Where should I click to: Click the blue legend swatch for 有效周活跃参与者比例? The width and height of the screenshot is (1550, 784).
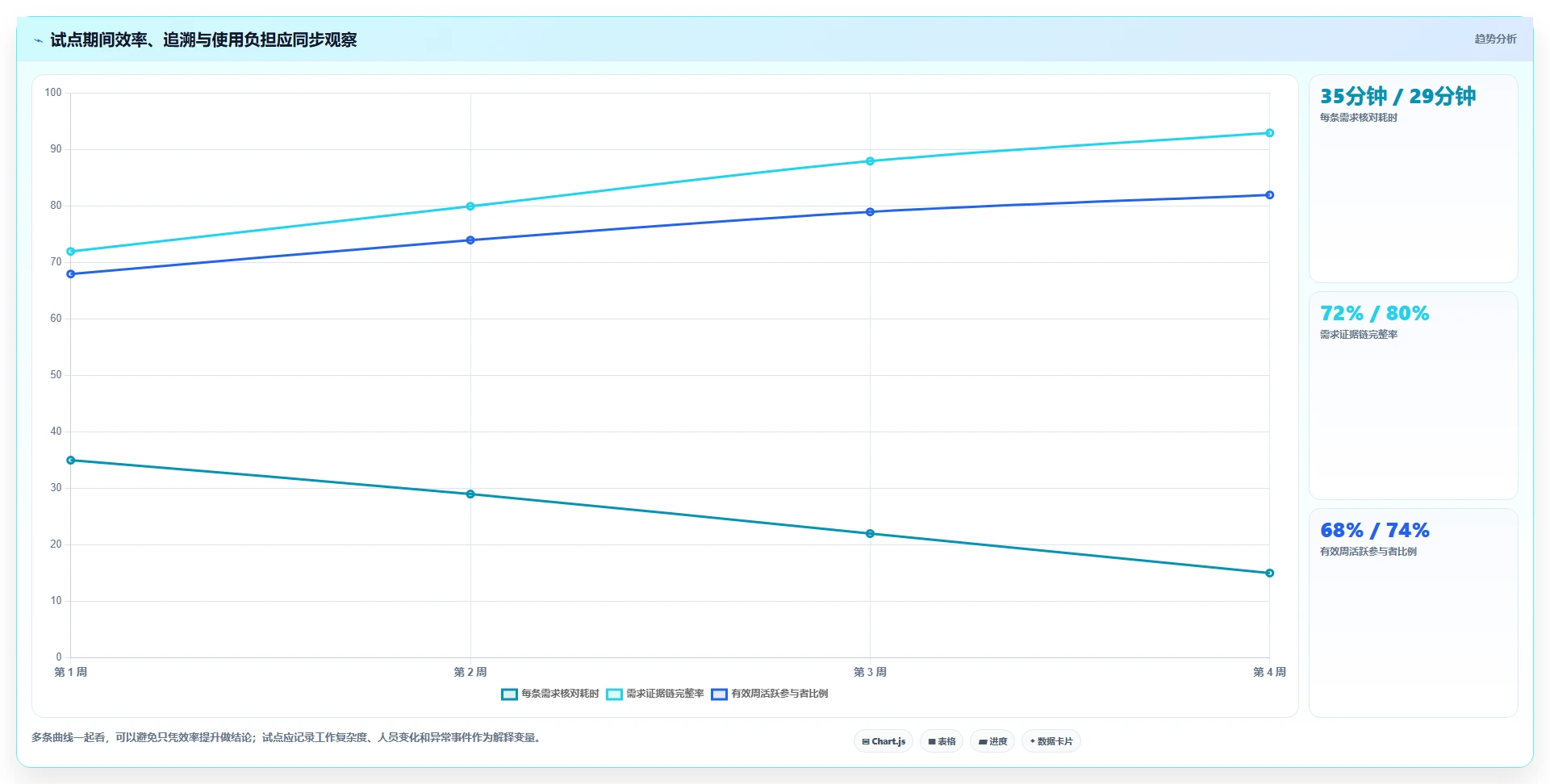tap(719, 694)
